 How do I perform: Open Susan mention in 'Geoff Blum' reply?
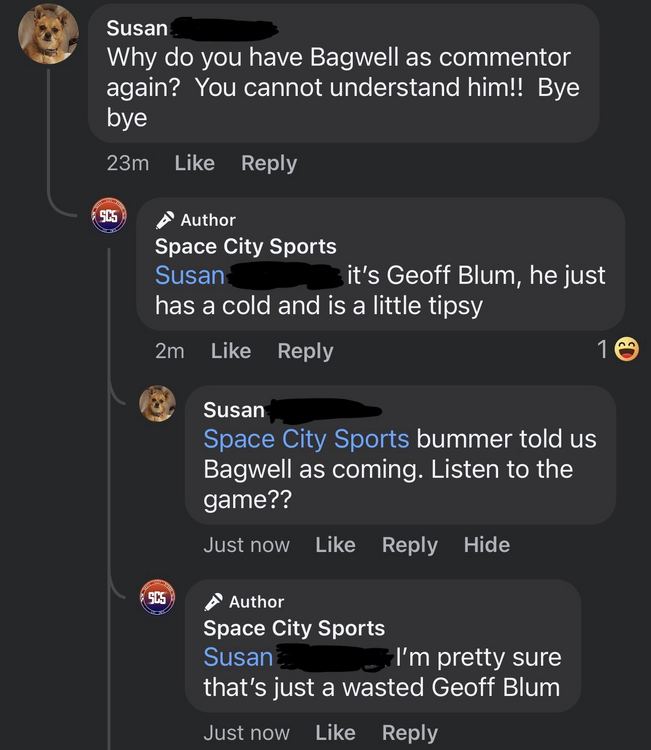(190, 275)
